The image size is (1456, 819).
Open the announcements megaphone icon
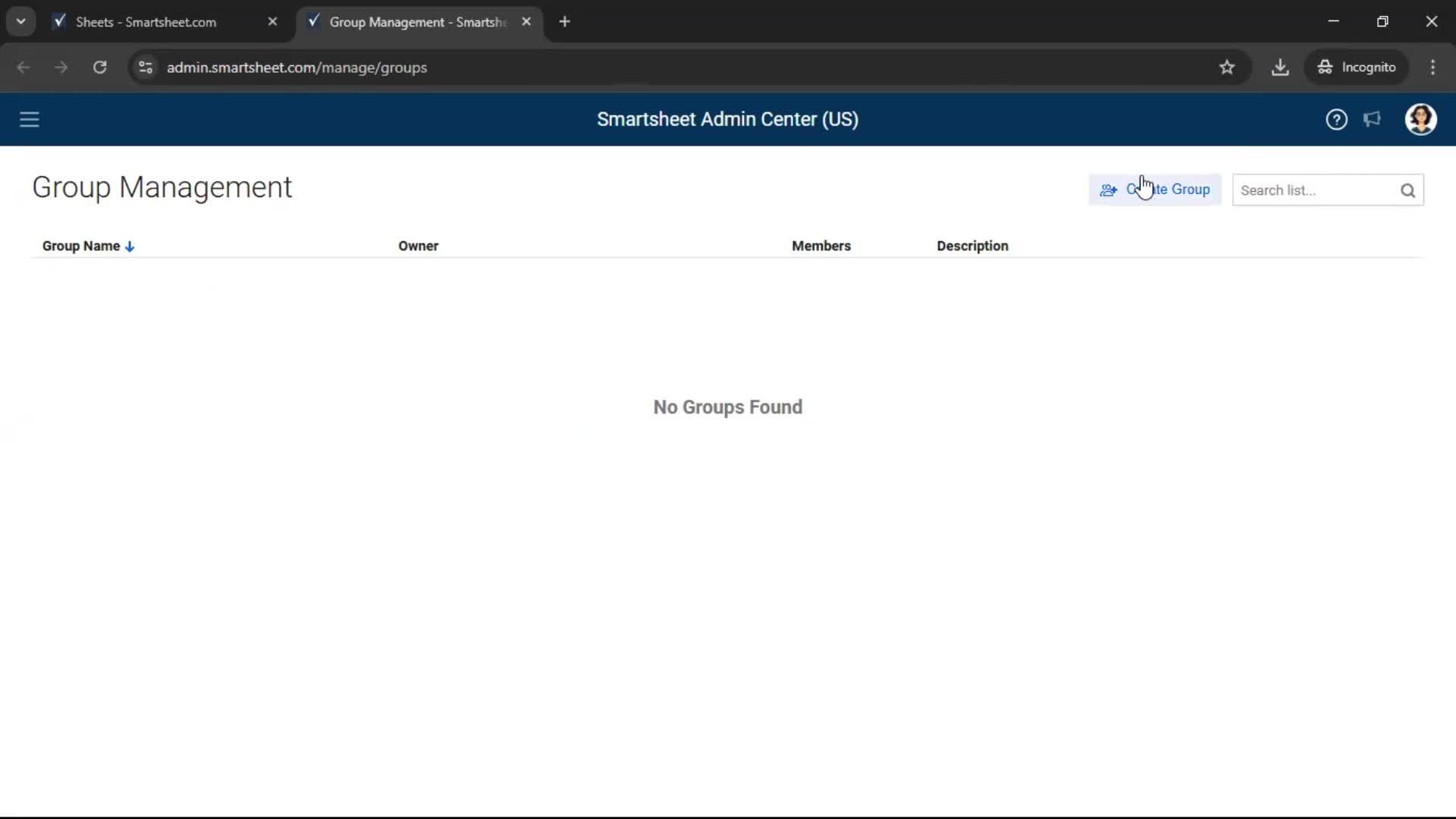[1373, 119]
